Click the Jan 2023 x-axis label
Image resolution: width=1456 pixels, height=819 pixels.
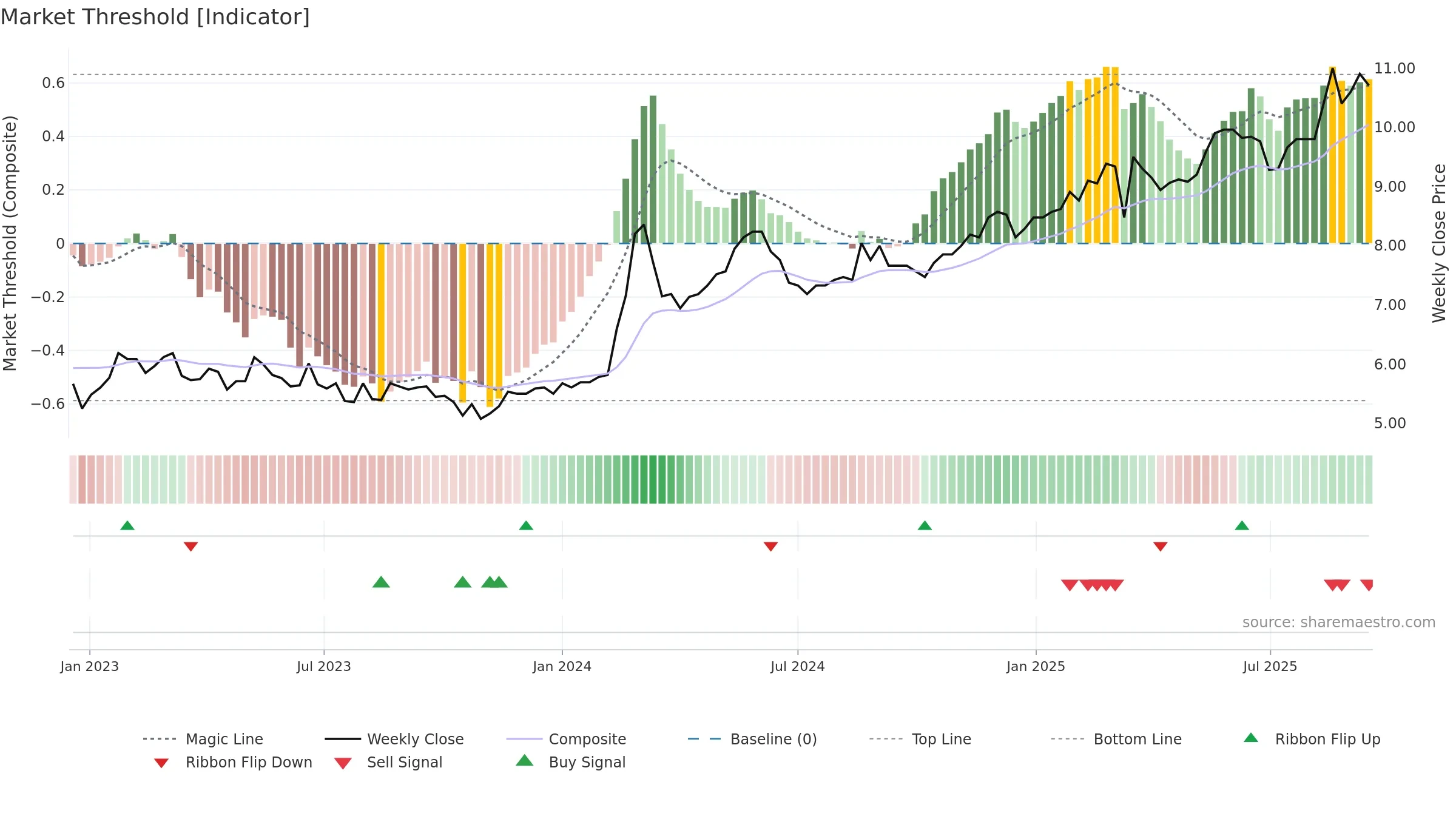(x=90, y=666)
